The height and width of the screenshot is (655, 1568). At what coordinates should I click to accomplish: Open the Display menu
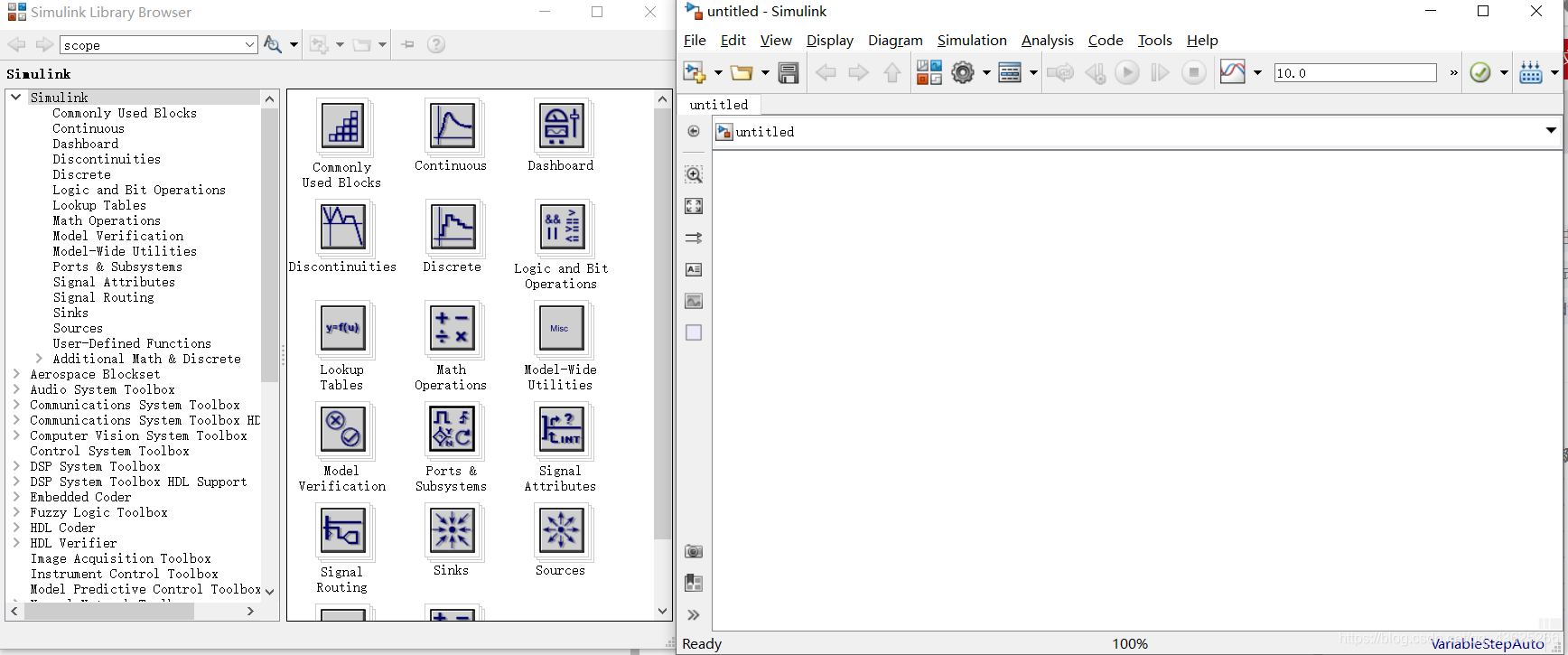[829, 41]
